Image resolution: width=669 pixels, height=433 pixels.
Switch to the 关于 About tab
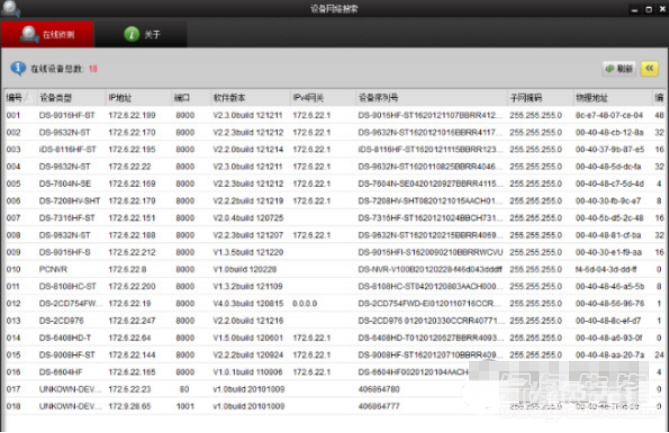click(141, 34)
